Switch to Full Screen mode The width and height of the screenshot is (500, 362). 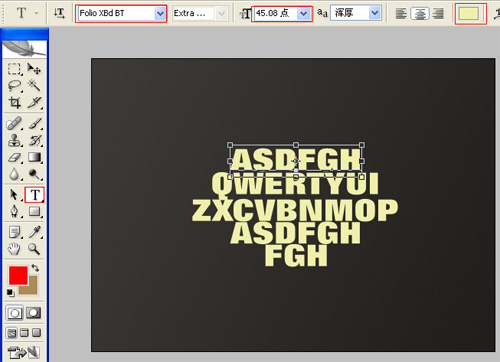(36, 333)
